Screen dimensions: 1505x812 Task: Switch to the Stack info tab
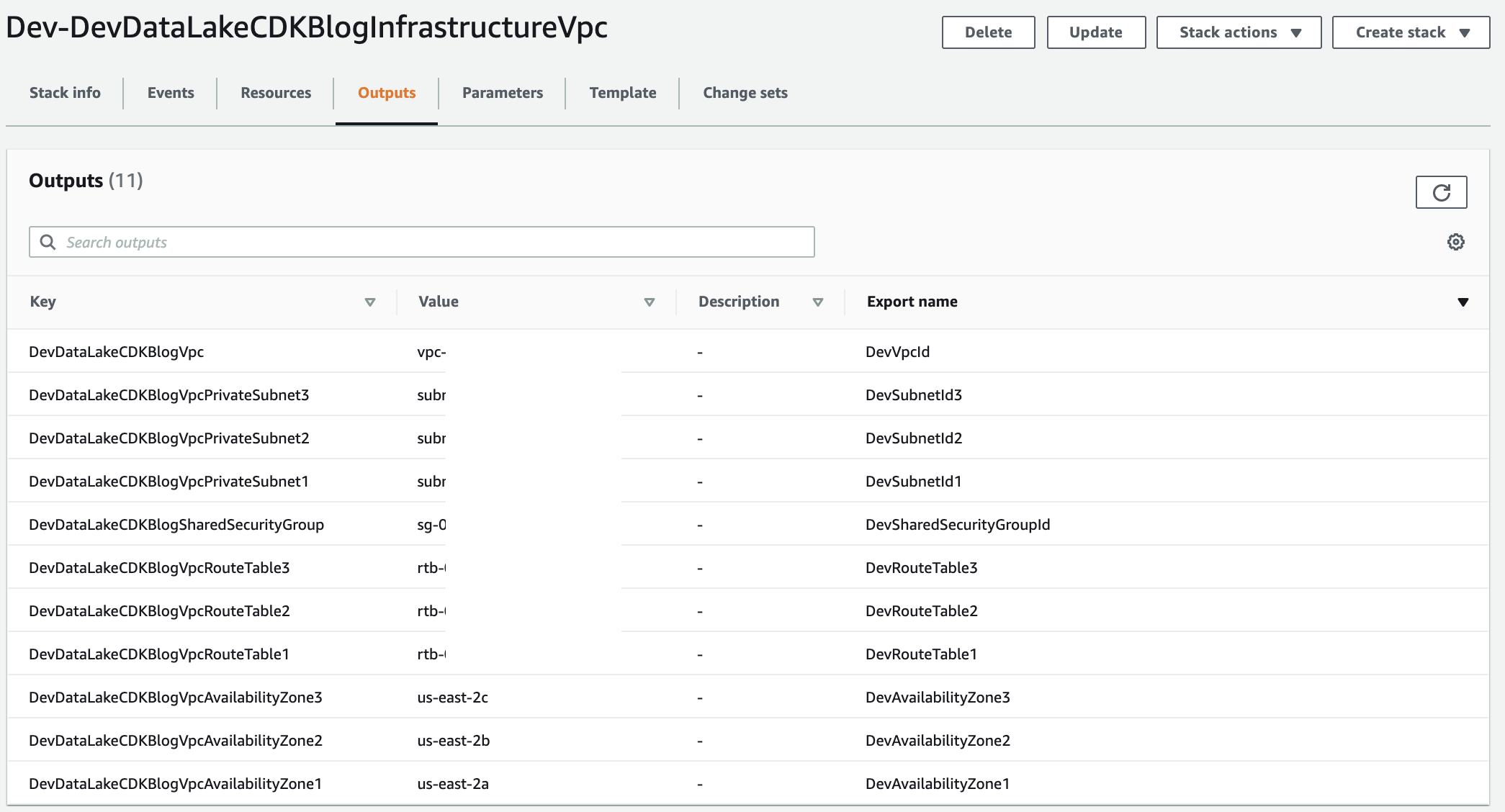[65, 93]
